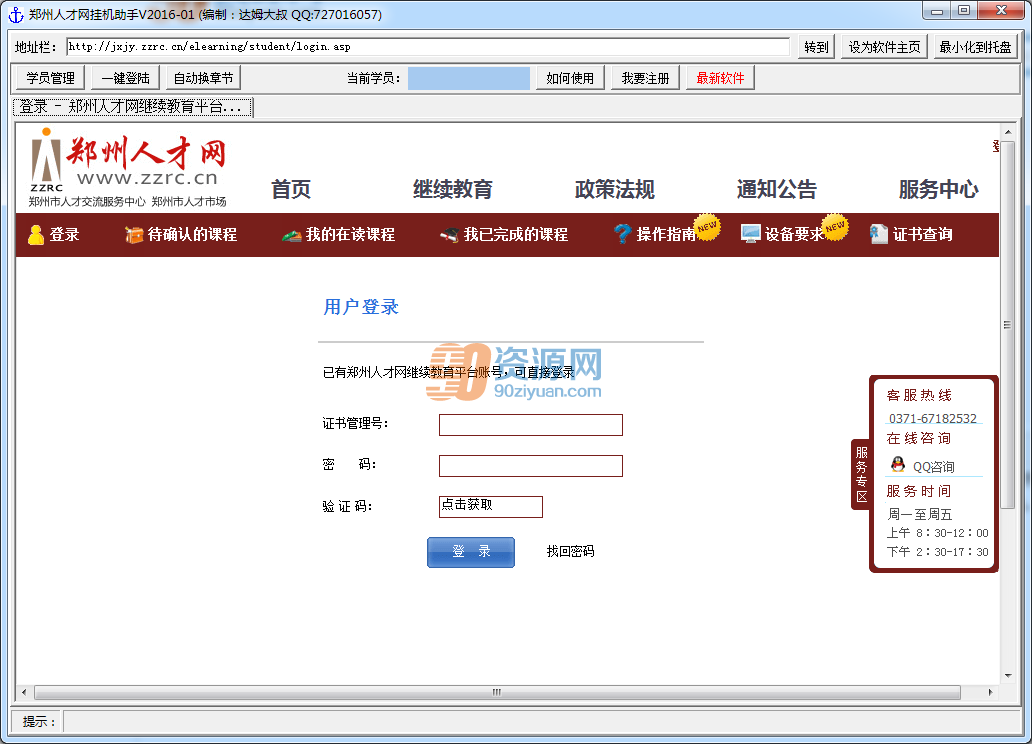Open 如何使用 how-to-use help
The width and height of the screenshot is (1032, 744).
[570, 78]
